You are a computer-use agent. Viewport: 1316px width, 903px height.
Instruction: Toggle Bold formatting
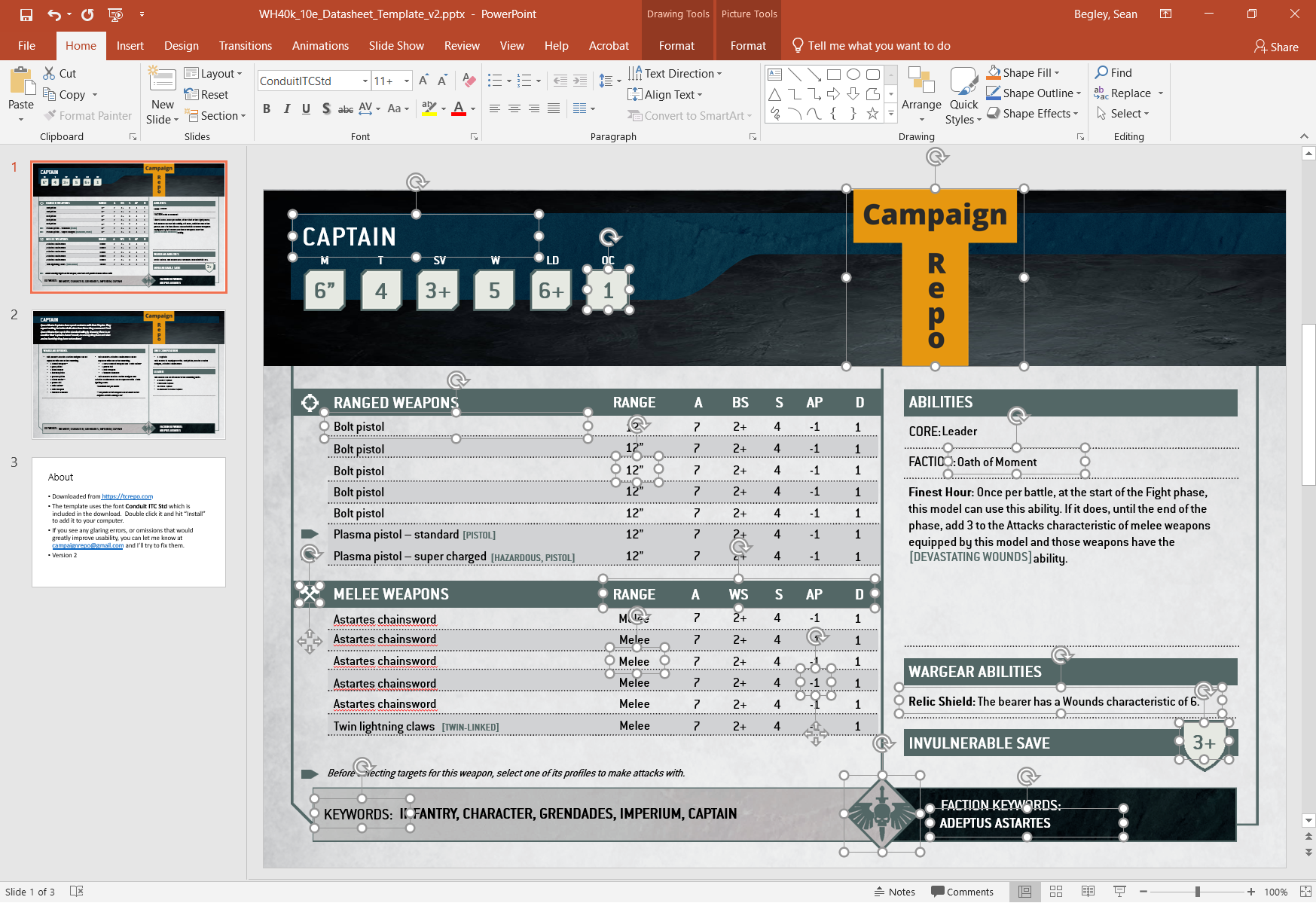click(266, 108)
